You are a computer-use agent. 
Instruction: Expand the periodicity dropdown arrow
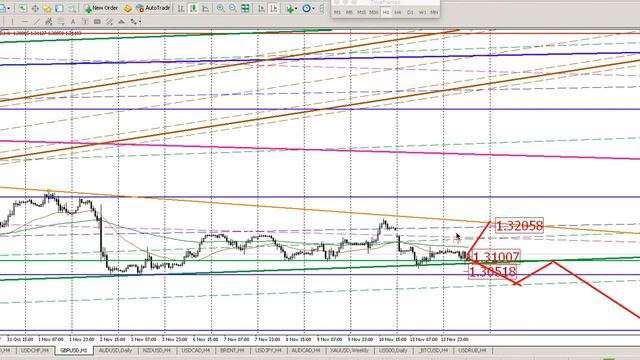click(313, 9)
